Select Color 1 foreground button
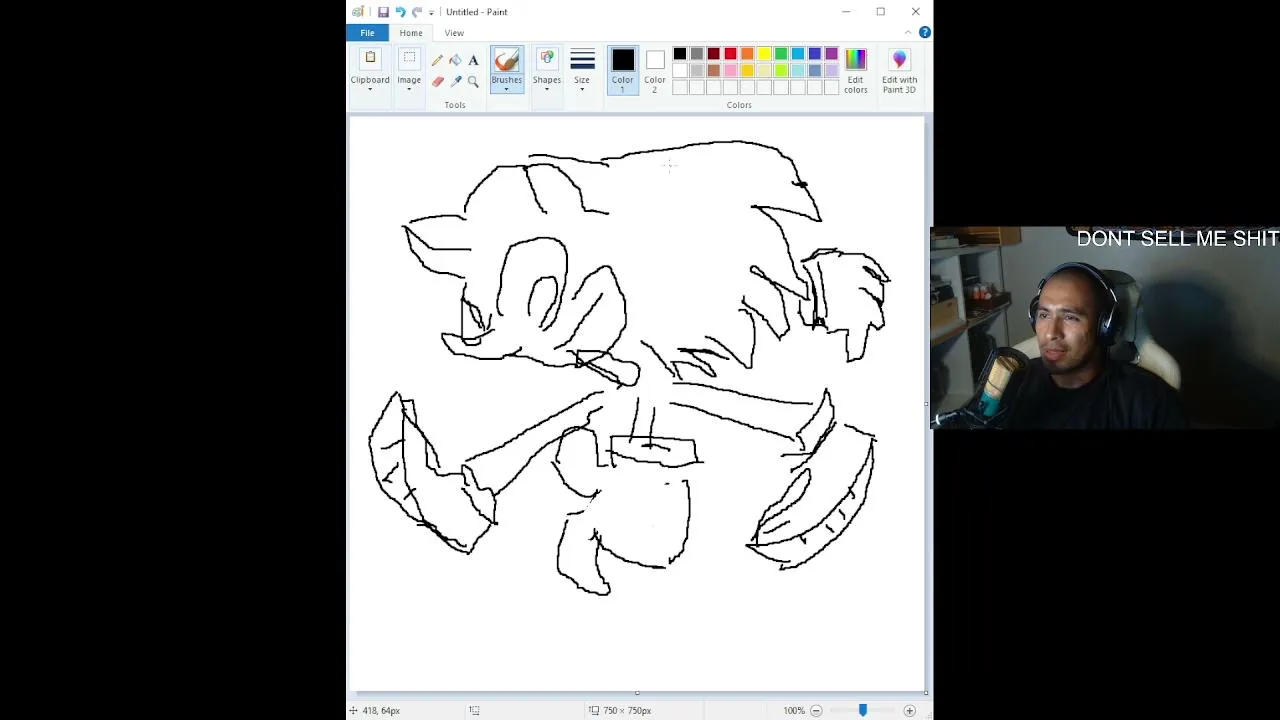1280x720 pixels. 622,70
